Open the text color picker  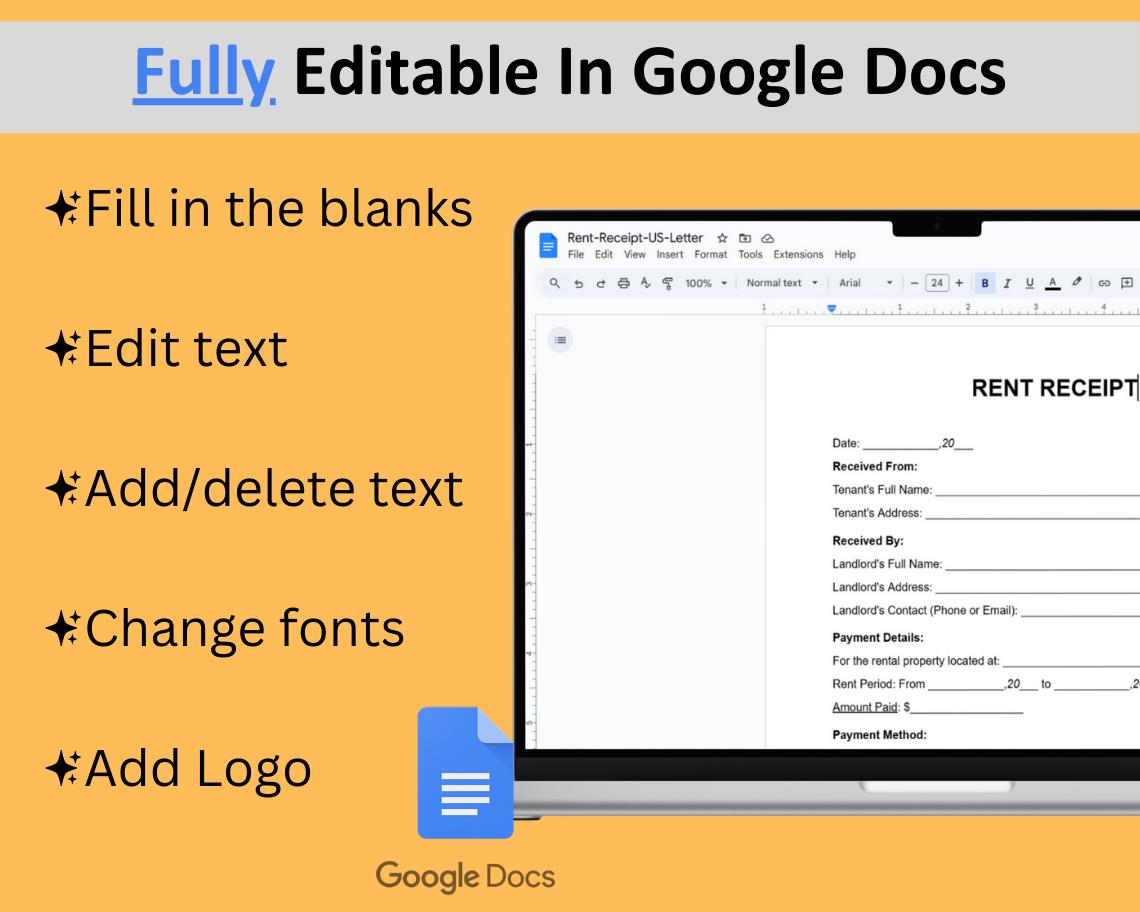point(1052,283)
